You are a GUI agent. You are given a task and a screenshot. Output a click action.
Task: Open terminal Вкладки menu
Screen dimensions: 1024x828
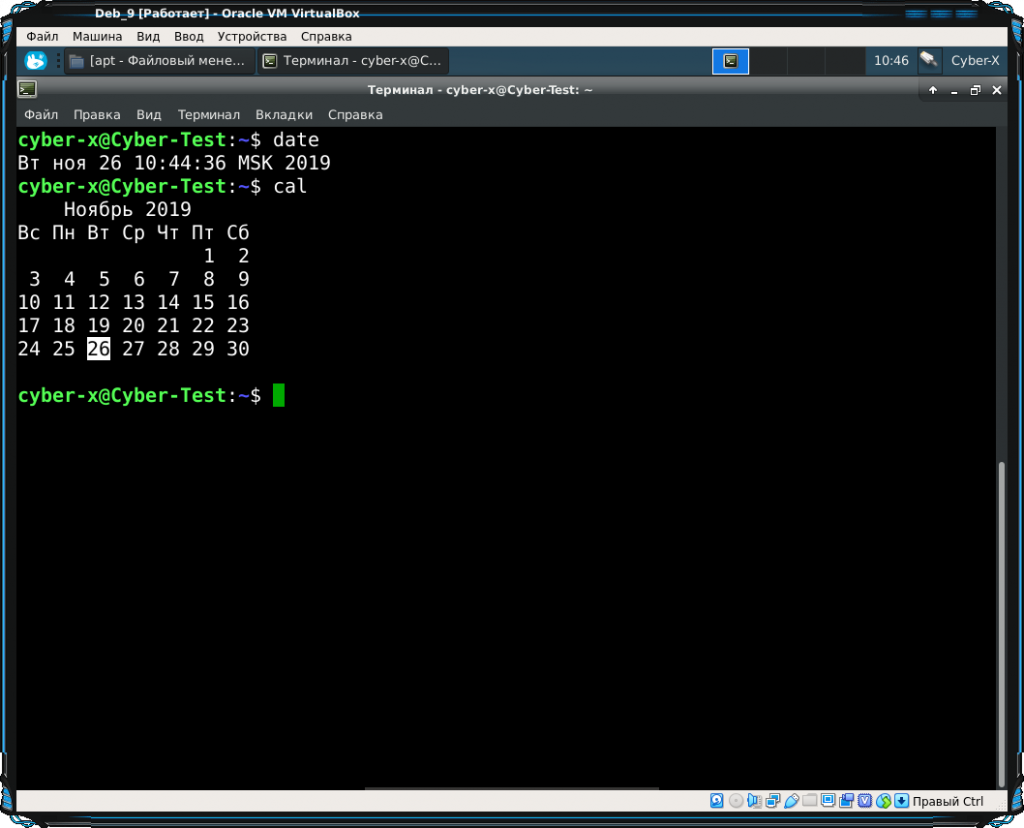pyautogui.click(x=284, y=115)
